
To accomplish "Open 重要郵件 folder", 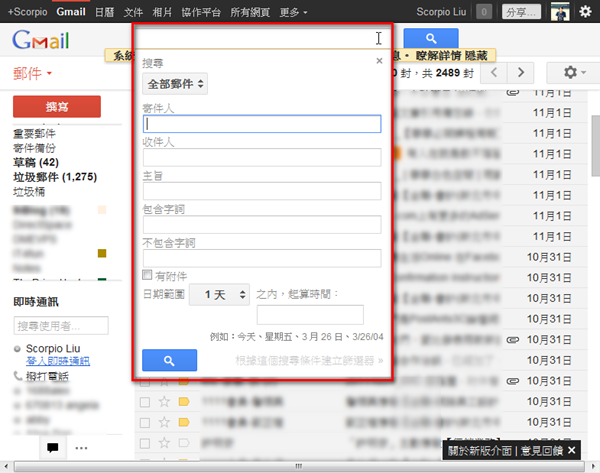I will (x=34, y=134).
